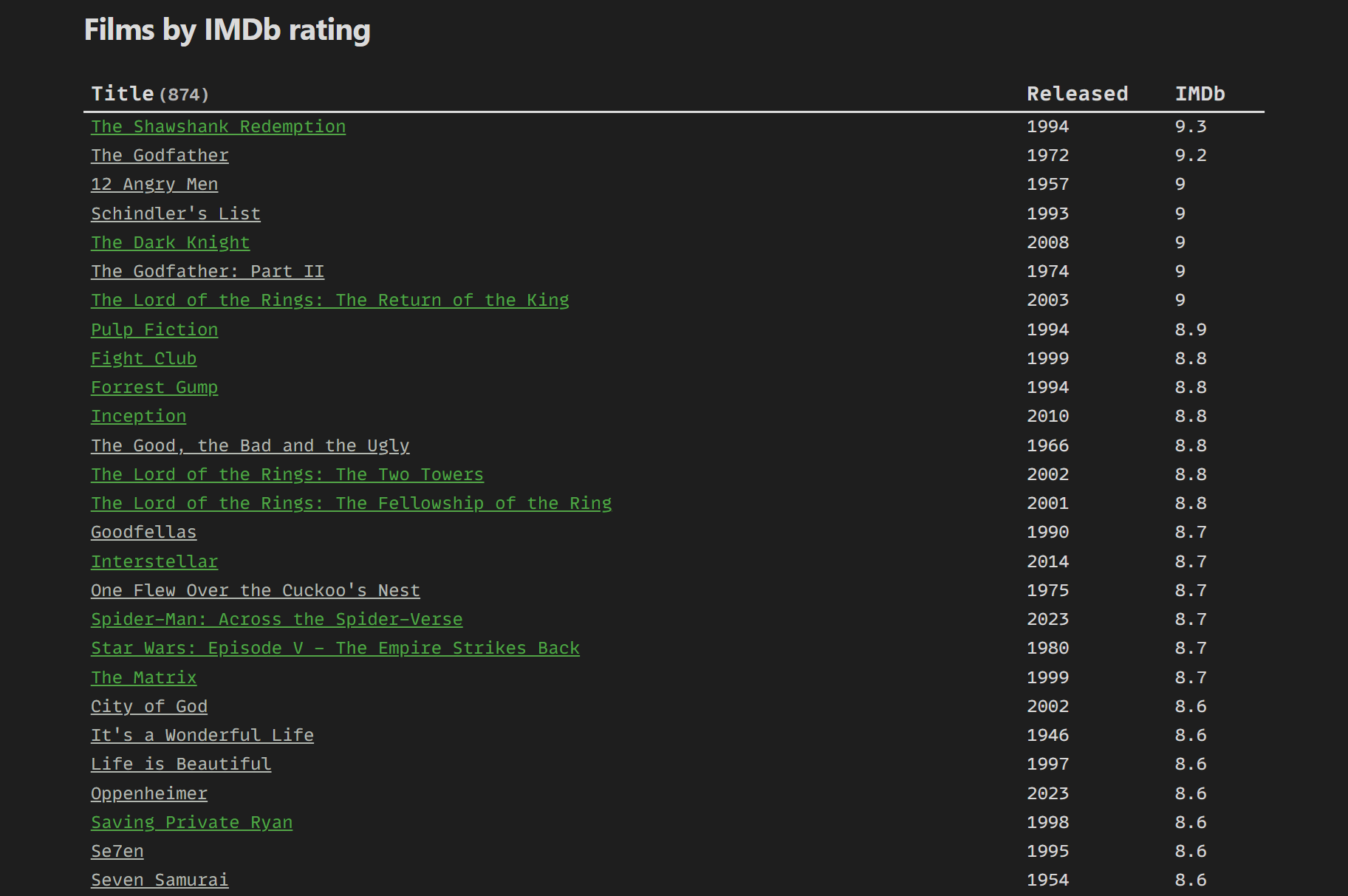This screenshot has height=896, width=1348.
Task: Open the Oppenheimer link
Action: [149, 793]
